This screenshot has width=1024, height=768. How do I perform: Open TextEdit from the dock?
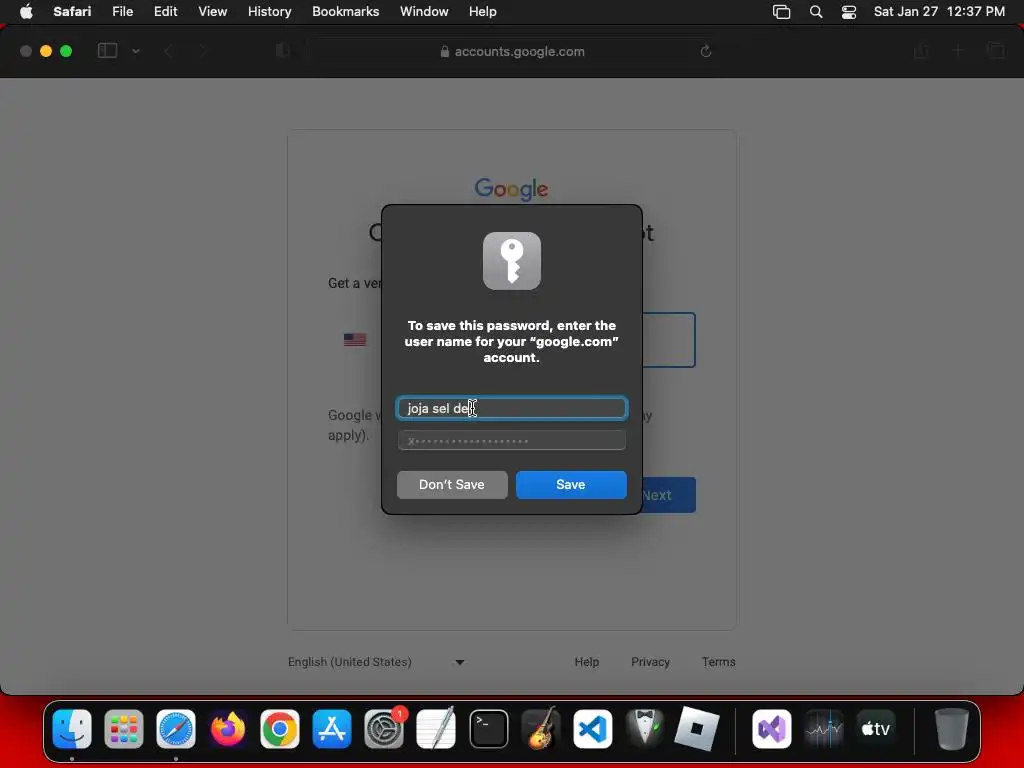pyautogui.click(x=436, y=728)
